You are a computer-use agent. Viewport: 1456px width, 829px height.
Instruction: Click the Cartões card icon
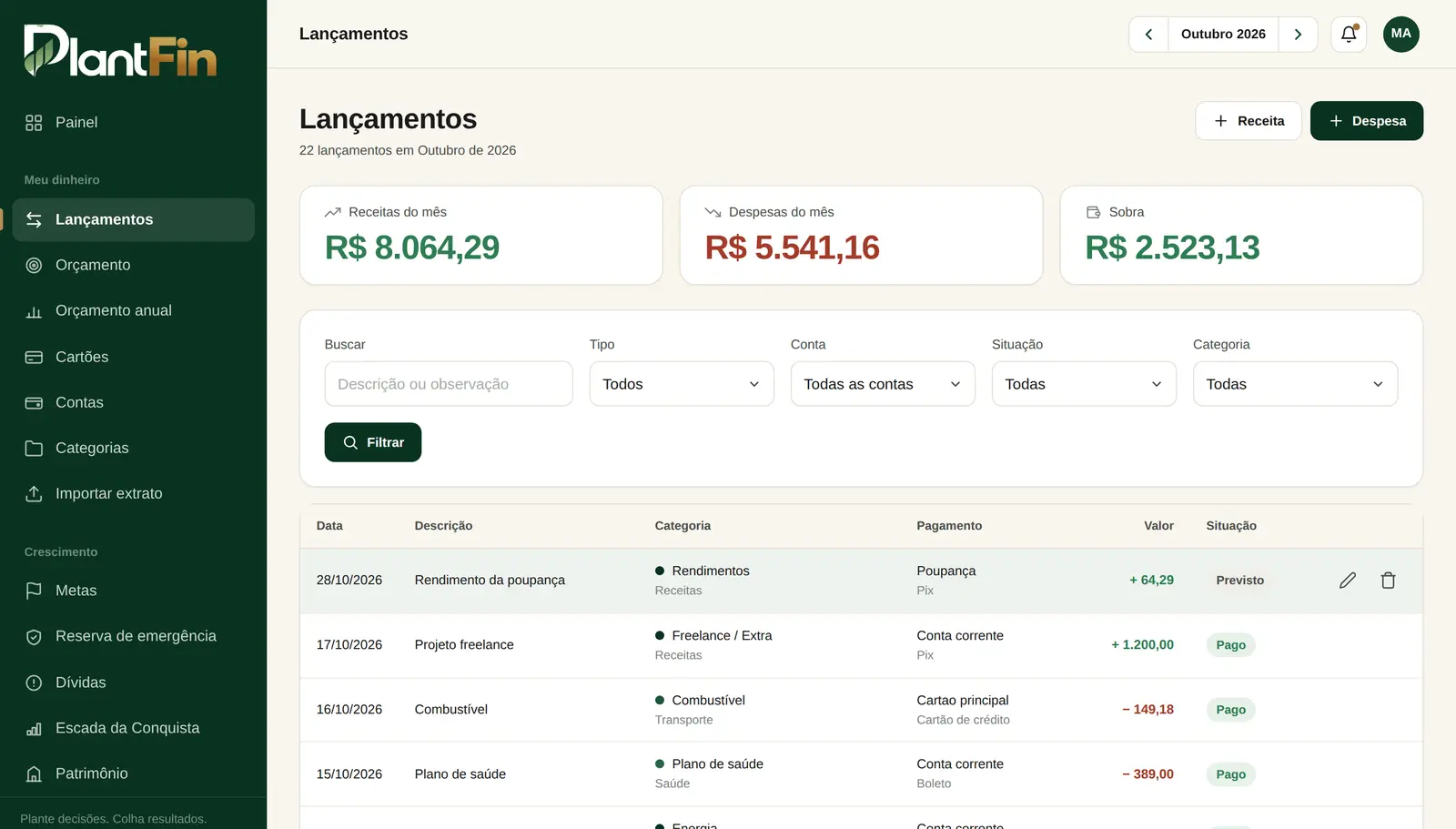click(34, 358)
